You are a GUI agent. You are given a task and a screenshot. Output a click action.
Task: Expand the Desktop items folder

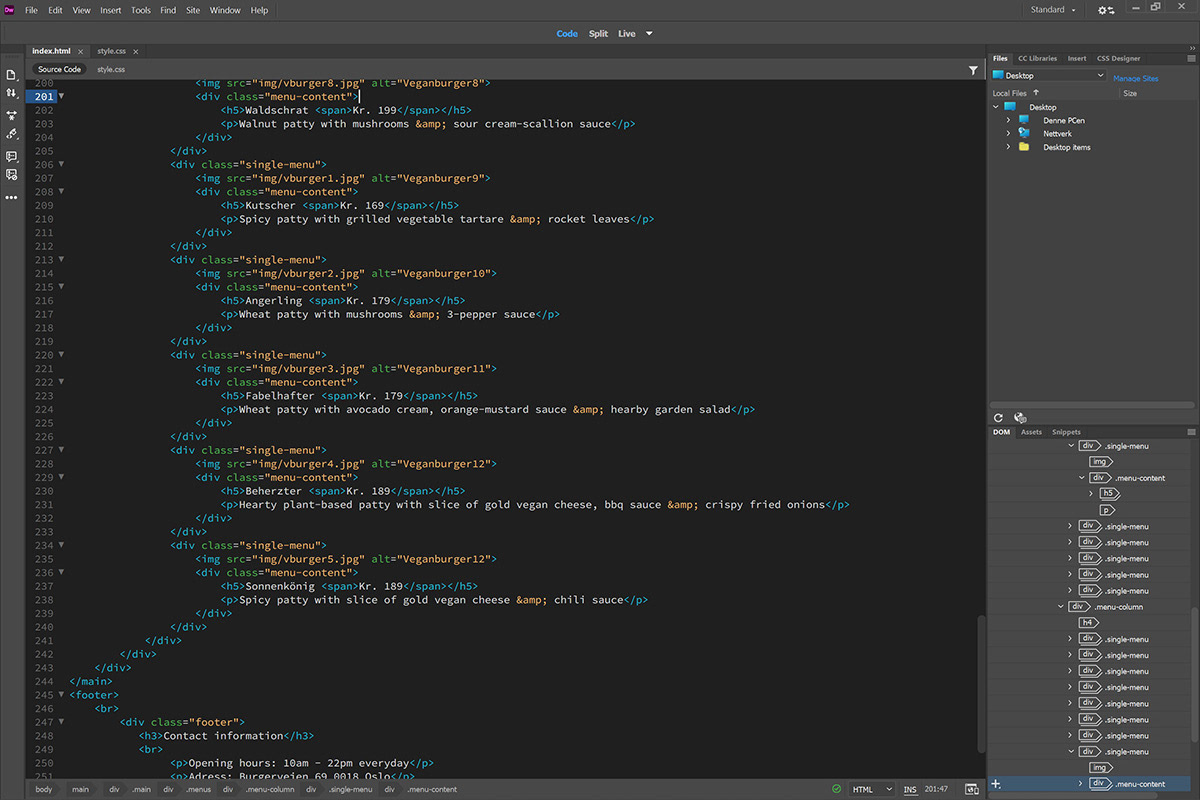pyautogui.click(x=1009, y=147)
